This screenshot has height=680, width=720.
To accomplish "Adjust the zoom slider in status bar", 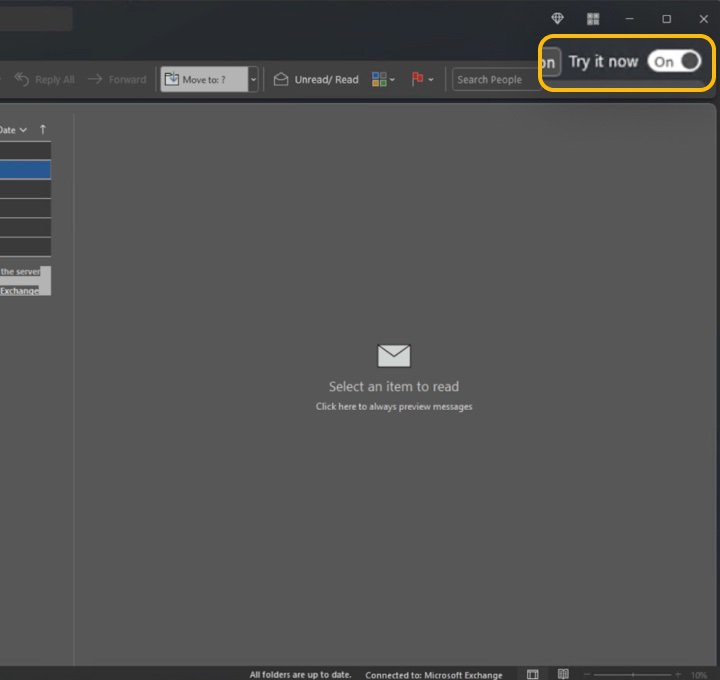I will tap(632, 674).
